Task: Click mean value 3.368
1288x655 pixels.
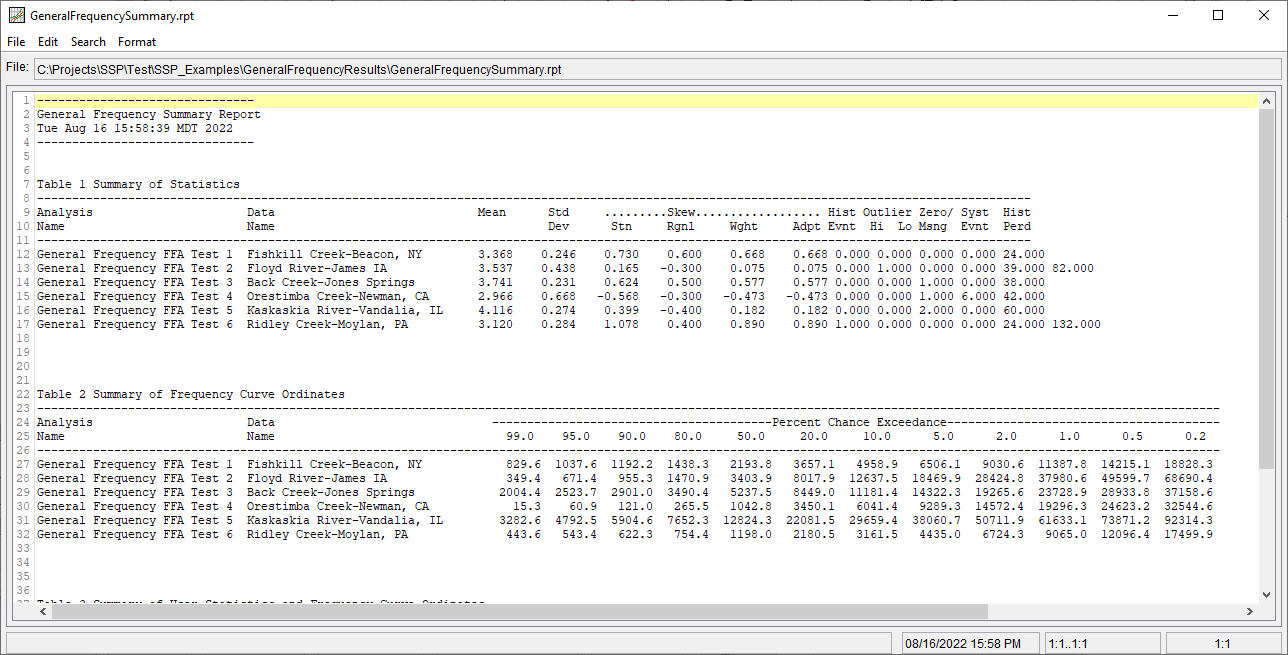Action: [x=495, y=254]
